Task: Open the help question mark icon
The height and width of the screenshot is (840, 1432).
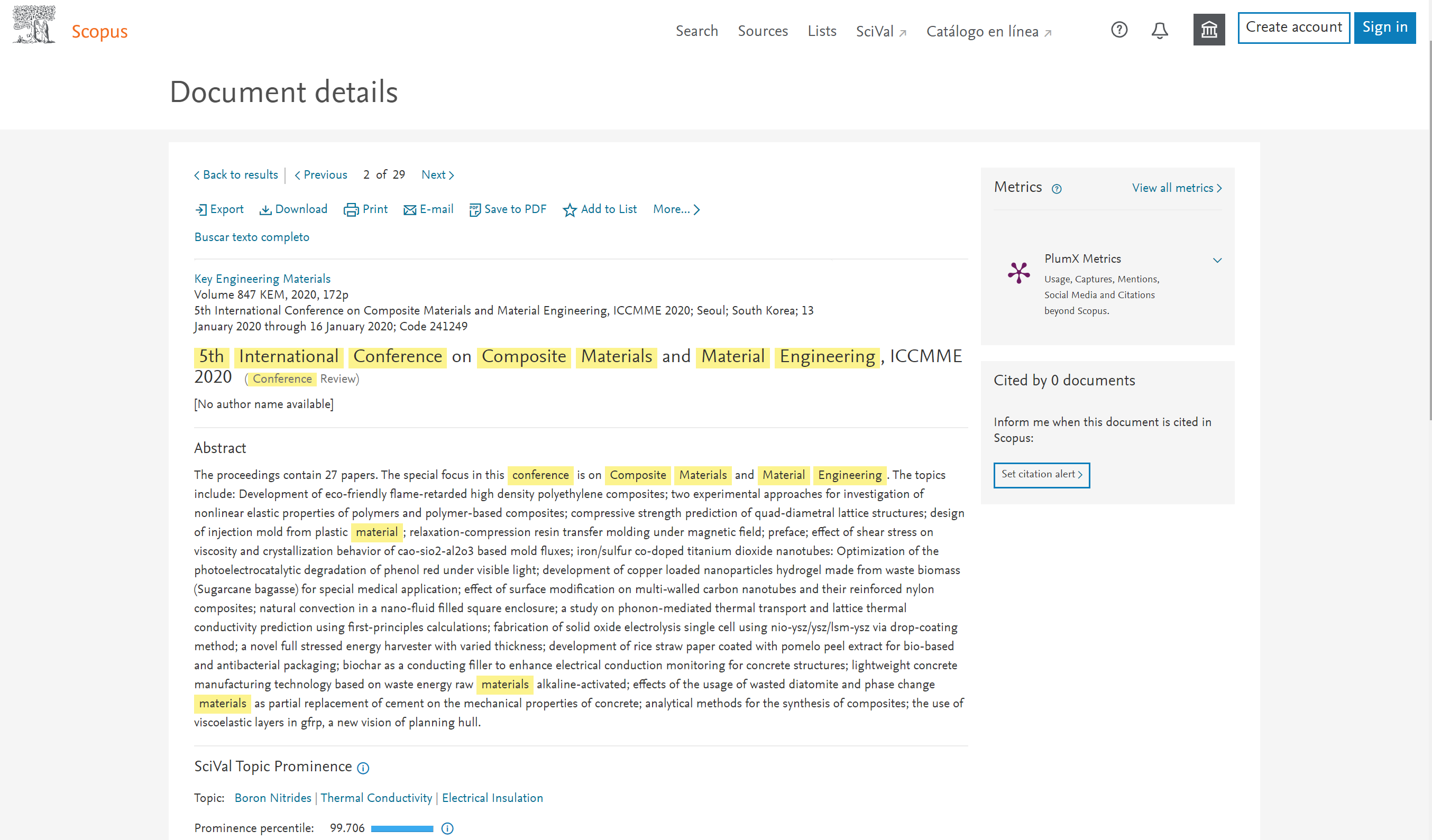Action: point(1119,30)
